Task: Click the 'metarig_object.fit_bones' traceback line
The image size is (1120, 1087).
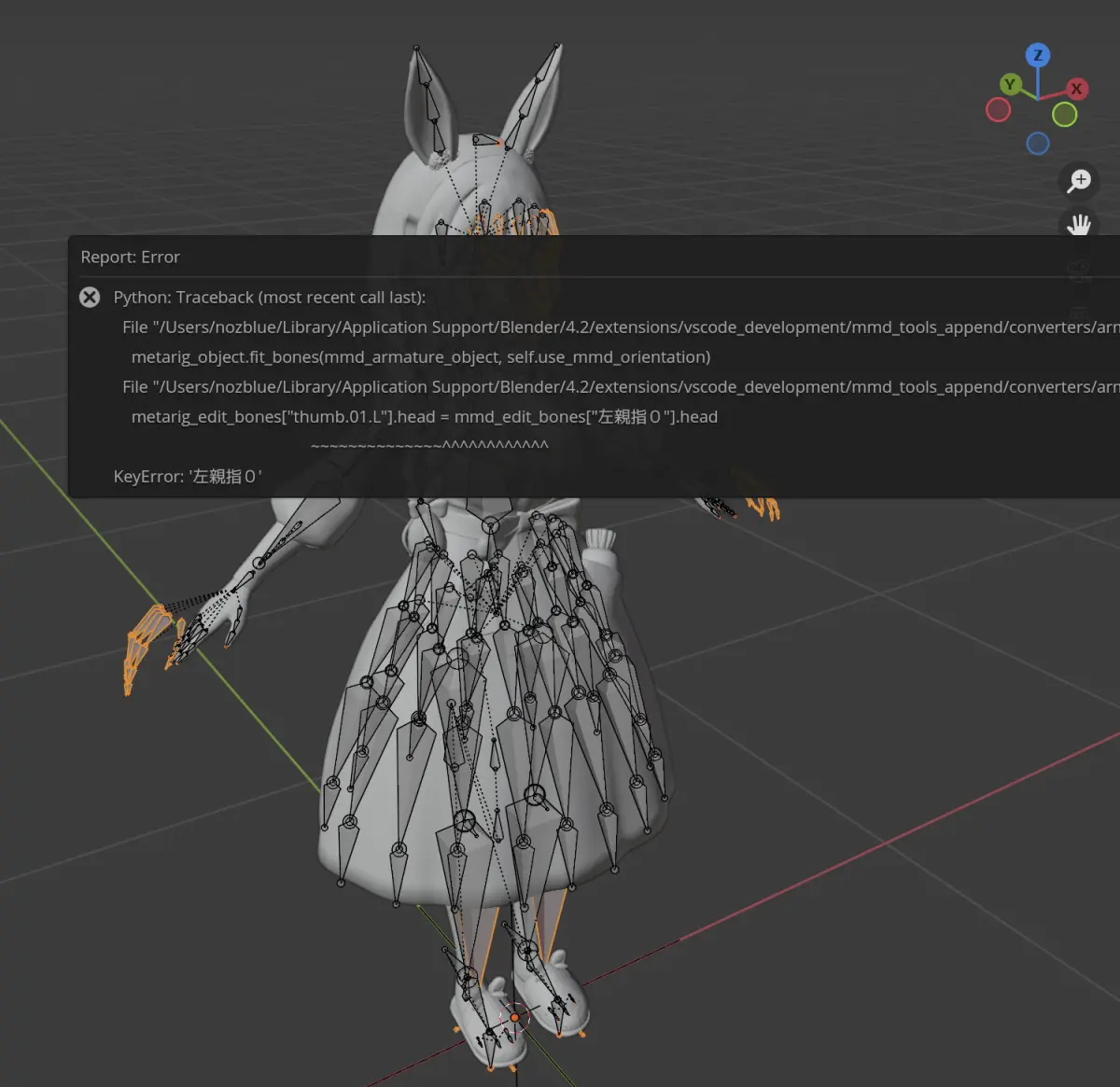Action: click(x=421, y=357)
